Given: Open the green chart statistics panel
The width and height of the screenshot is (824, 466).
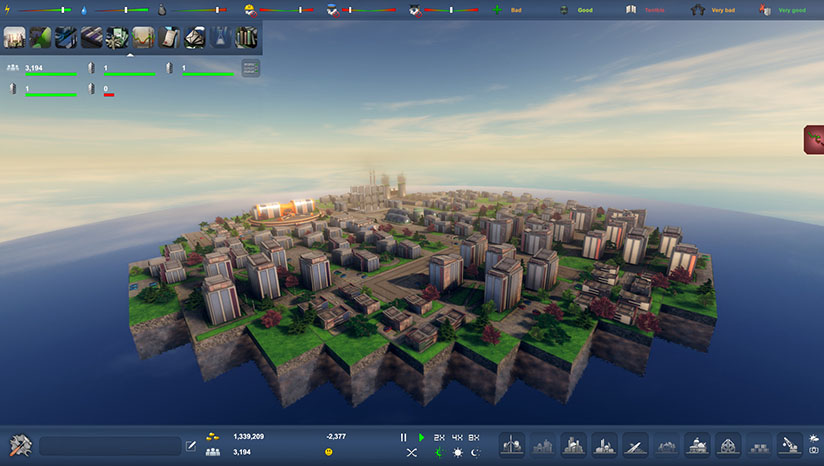Looking at the screenshot, I should tap(40, 38).
